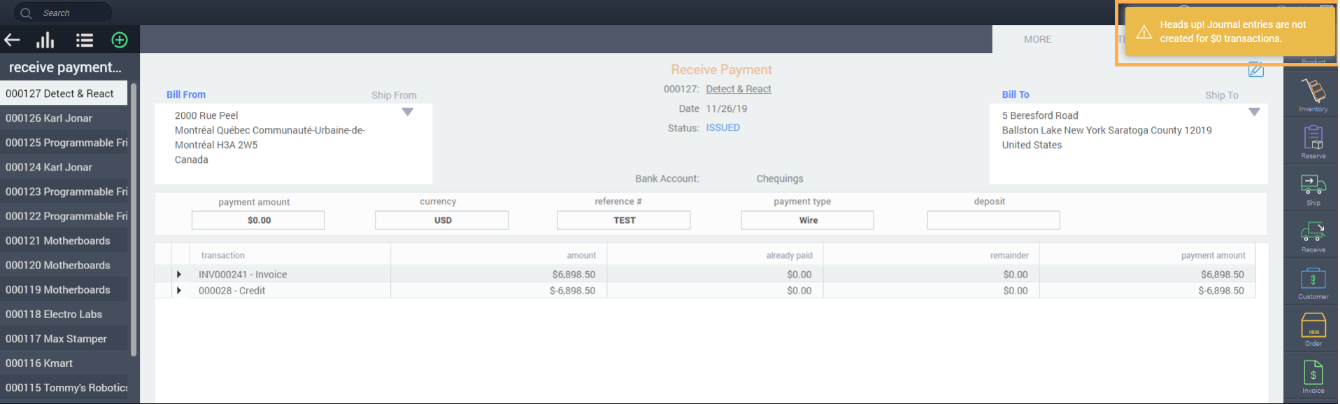This screenshot has width=1340, height=404.
Task: Select 000126 Karl Jonar payment
Action: click(64, 118)
